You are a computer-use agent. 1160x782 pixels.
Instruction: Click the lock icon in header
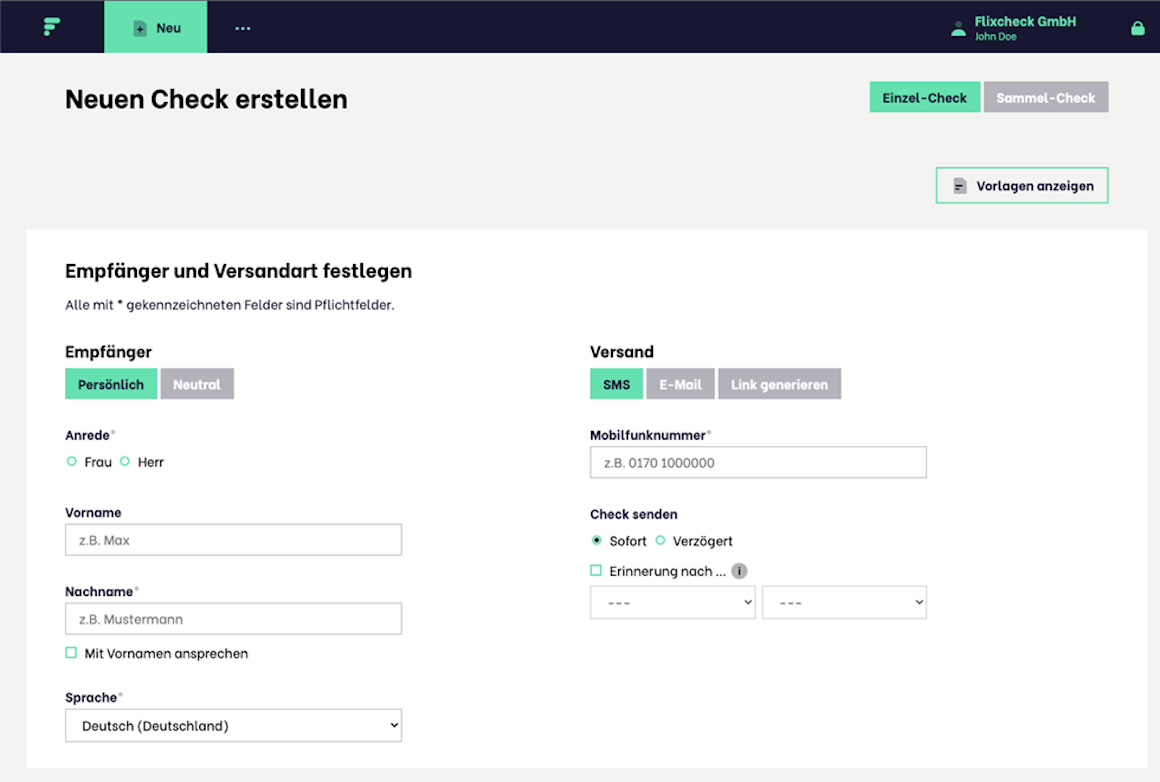tap(1137, 28)
